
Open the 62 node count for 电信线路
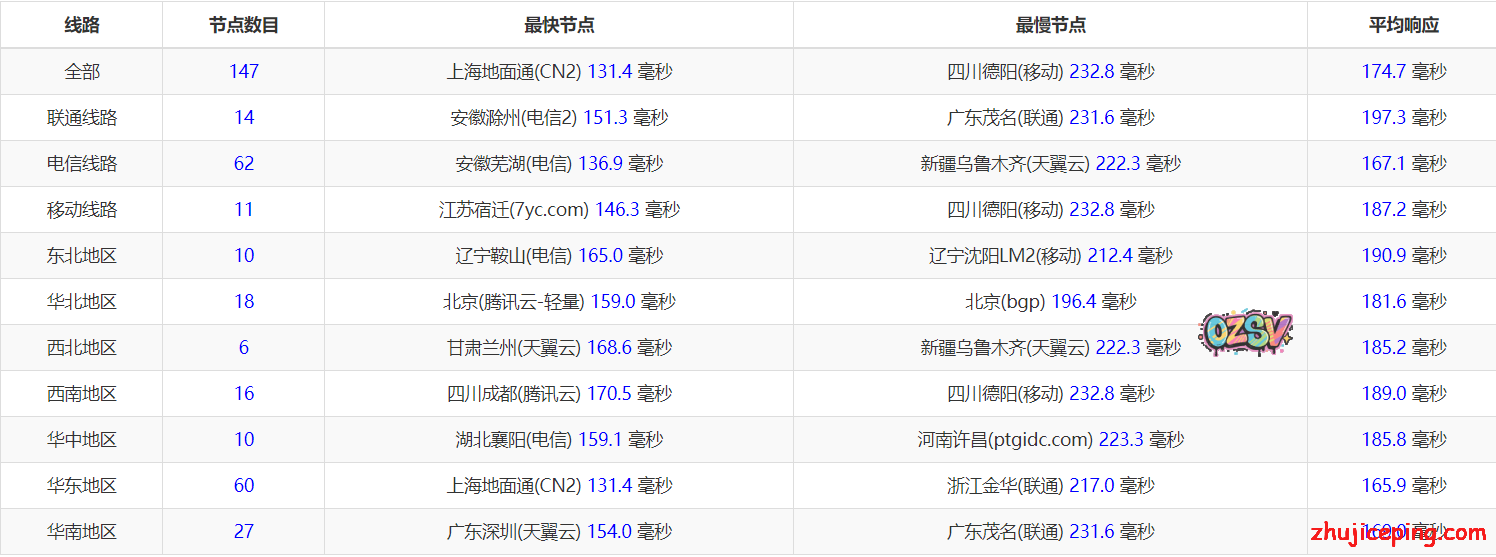click(244, 163)
